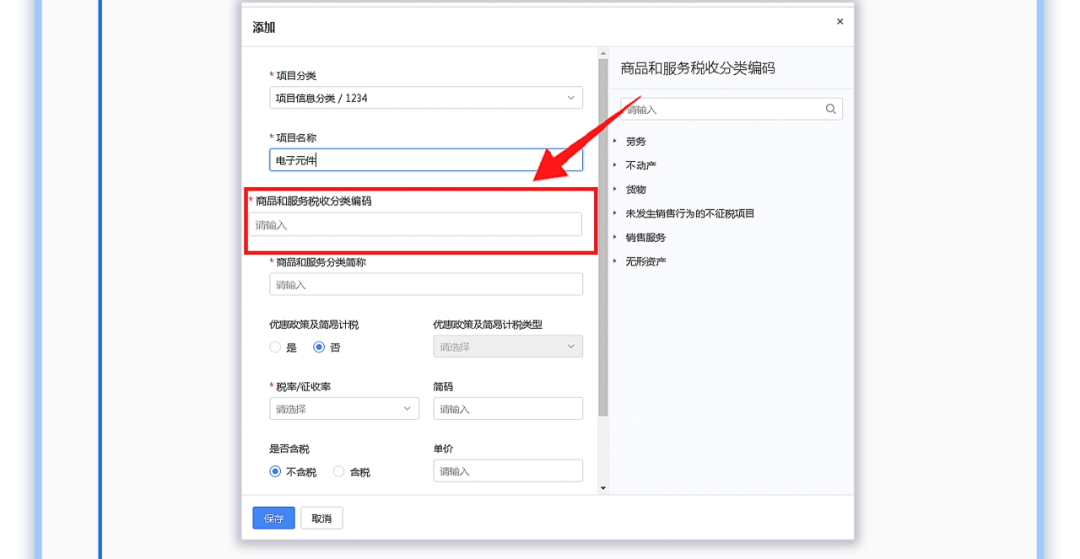Select the 否 radio for 优惠政策及简易计税

click(319, 347)
